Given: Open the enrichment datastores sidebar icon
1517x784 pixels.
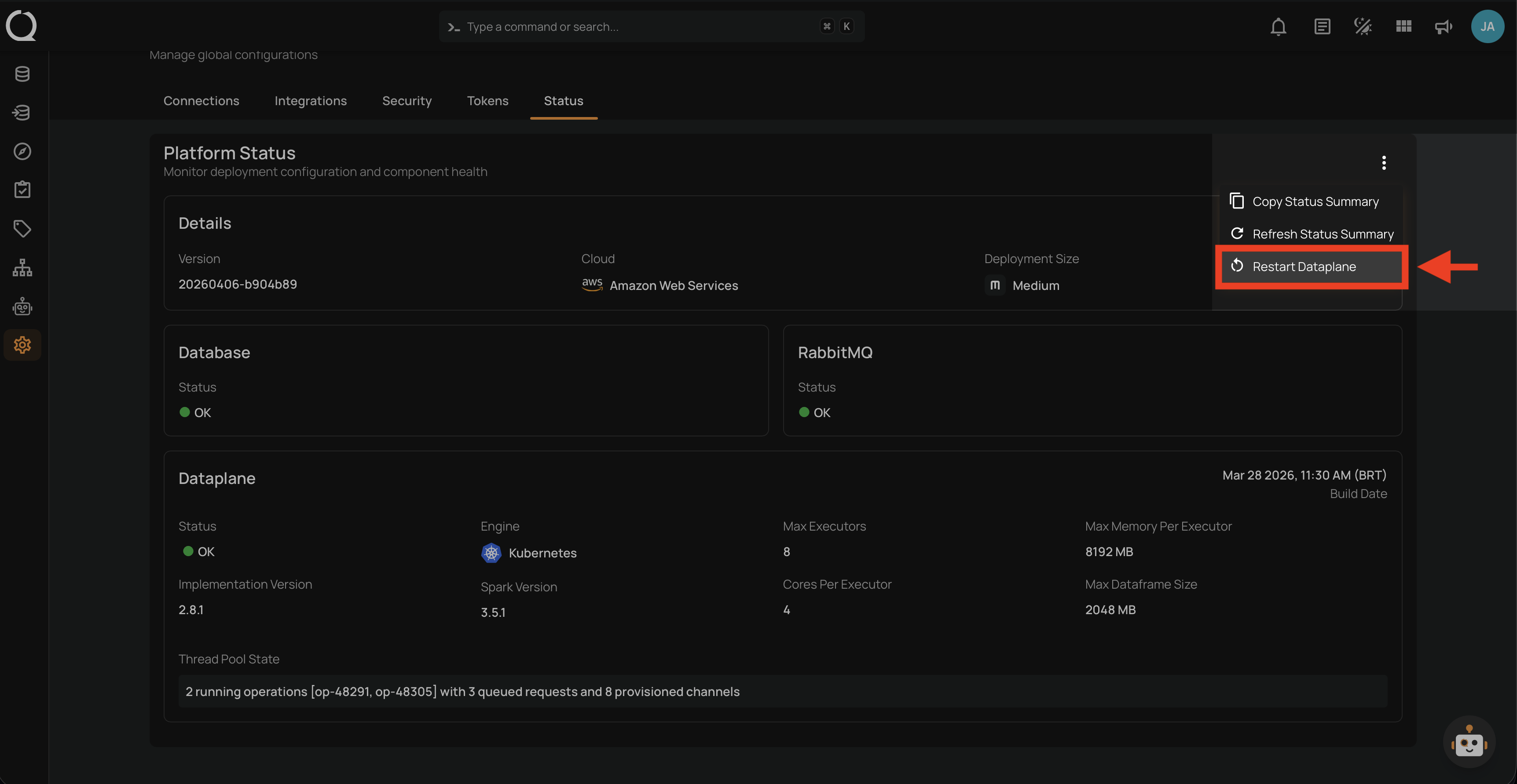Looking at the screenshot, I should click(x=22, y=113).
